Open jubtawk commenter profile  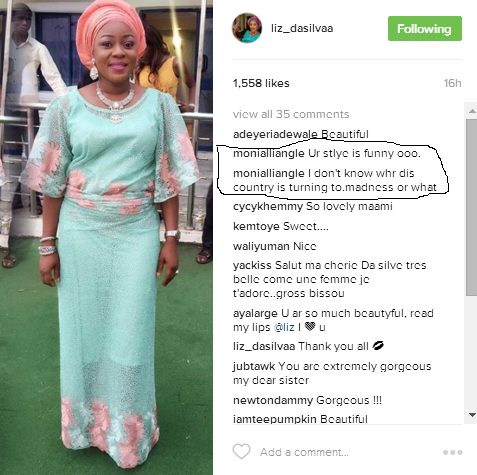254,367
